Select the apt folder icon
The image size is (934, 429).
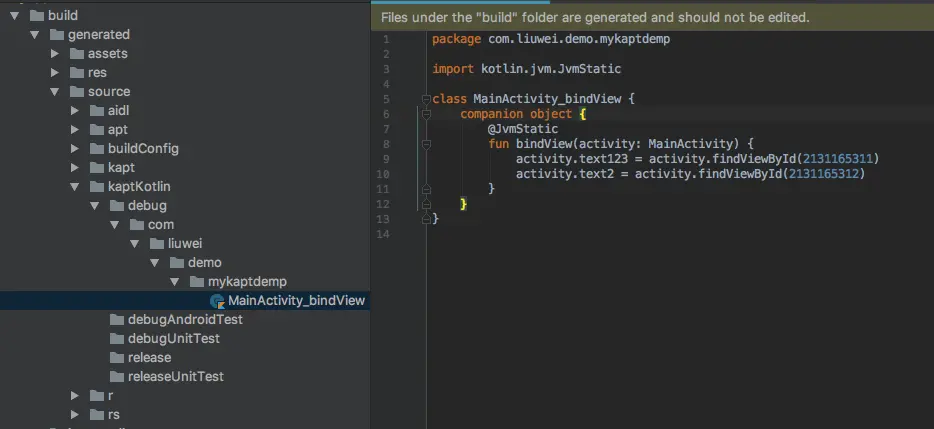point(97,130)
